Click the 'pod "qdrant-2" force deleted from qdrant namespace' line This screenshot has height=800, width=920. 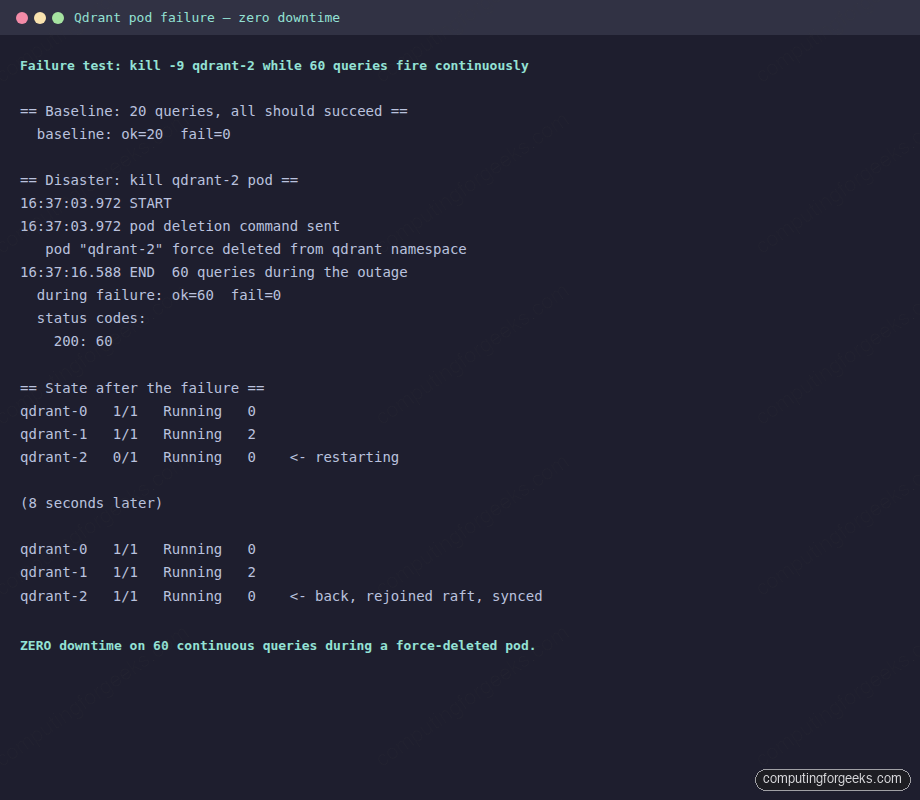pos(256,249)
